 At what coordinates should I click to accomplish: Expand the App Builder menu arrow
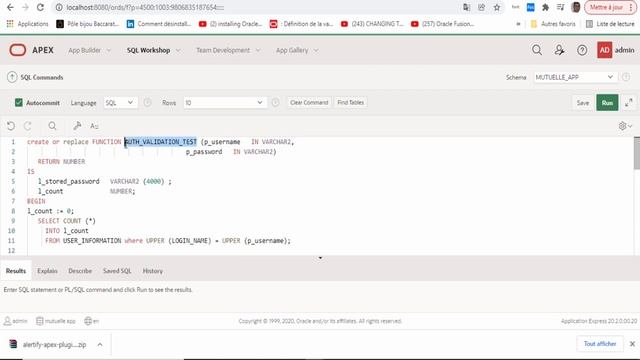point(109,50)
